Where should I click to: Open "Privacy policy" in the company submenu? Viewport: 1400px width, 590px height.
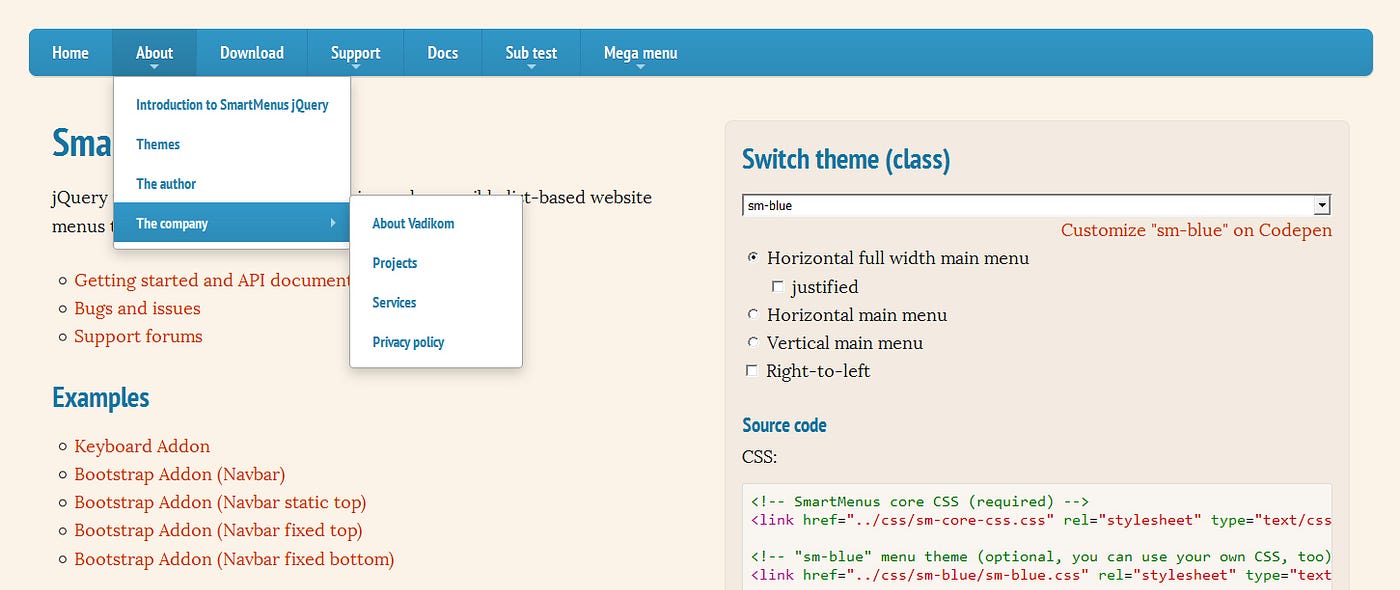(x=408, y=341)
